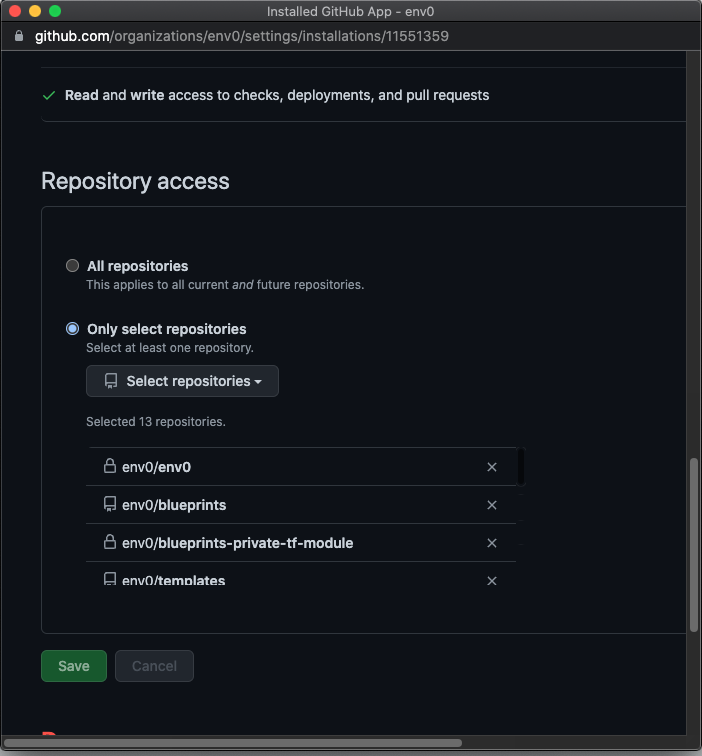The image size is (702, 756).
Task: Click the repo icon beside env0/blueprints
Action: (x=110, y=504)
